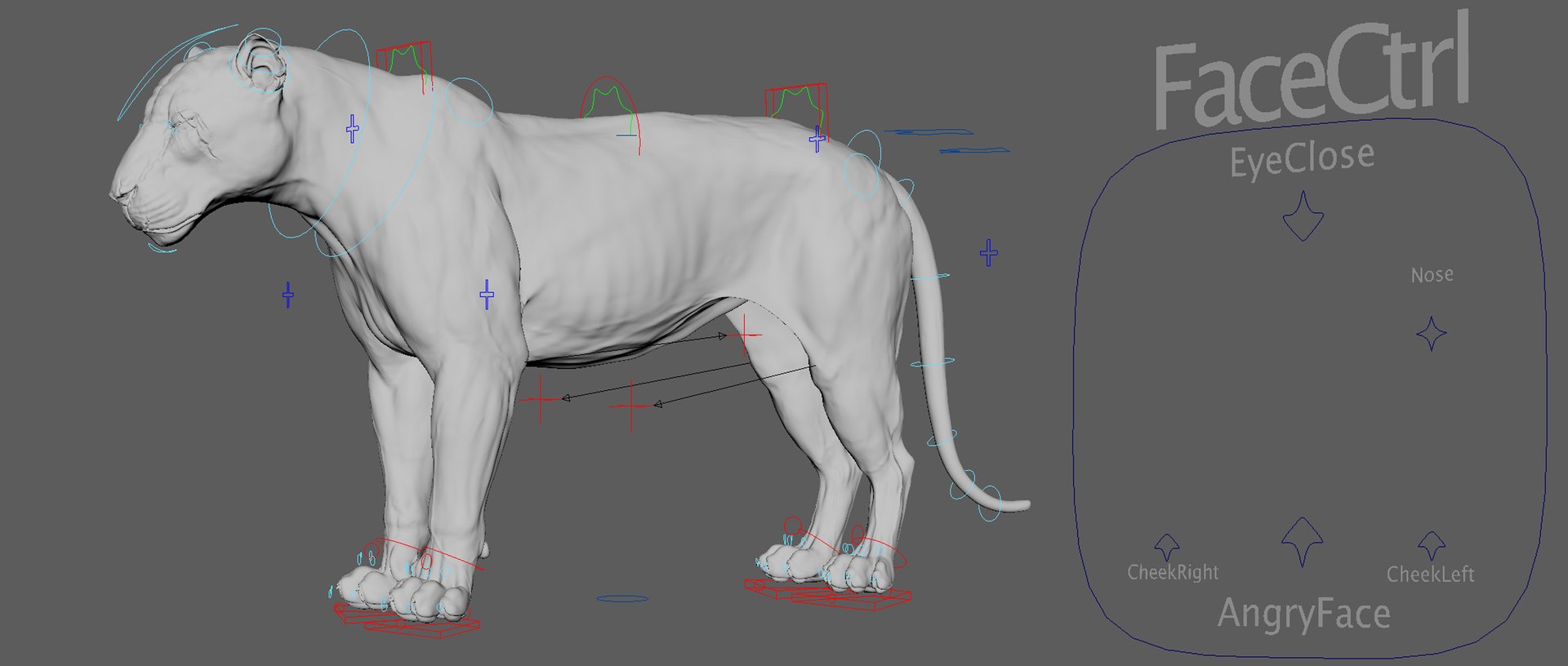Select the leftmost red cross locator under the belly
This screenshot has width=1568, height=666.
coord(540,399)
